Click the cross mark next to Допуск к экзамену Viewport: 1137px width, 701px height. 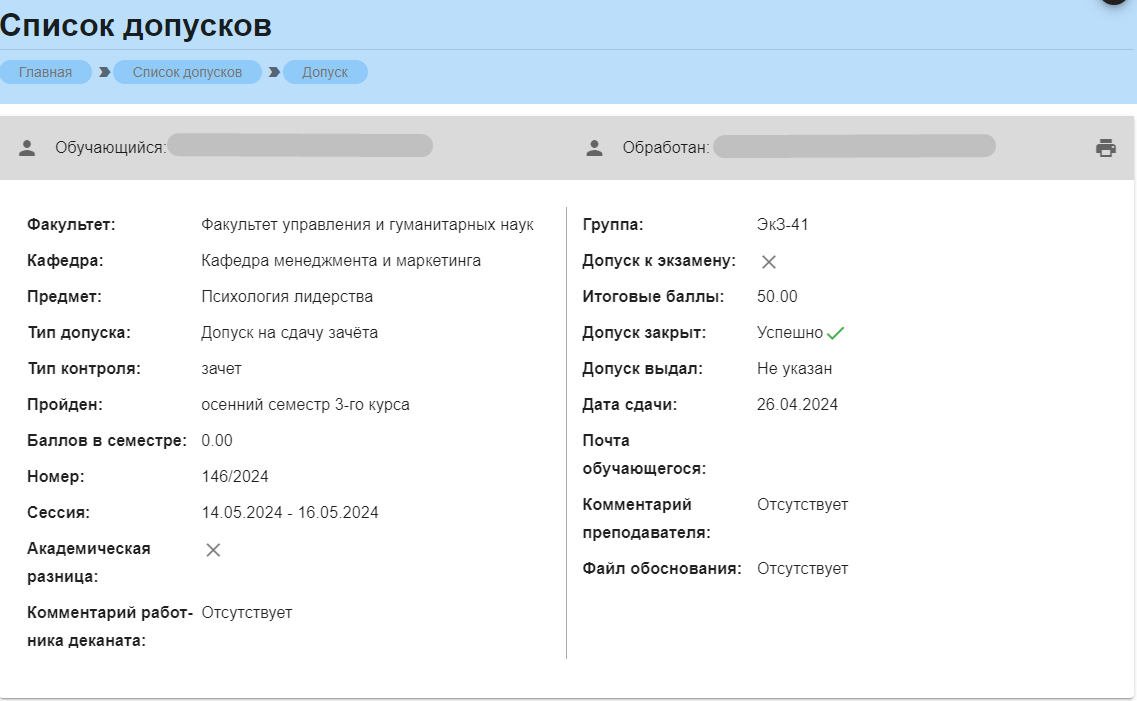[769, 262]
